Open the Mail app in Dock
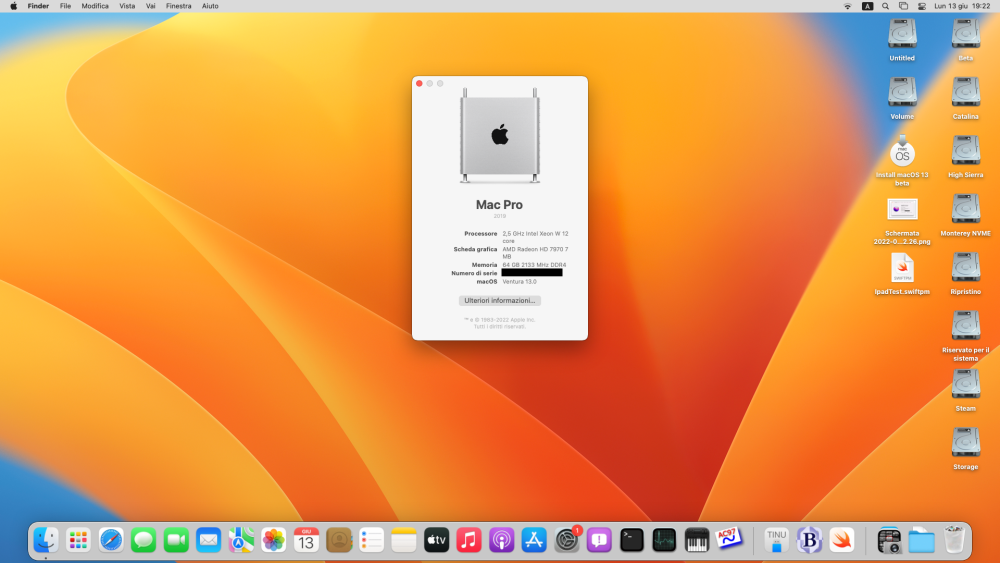 coord(209,541)
